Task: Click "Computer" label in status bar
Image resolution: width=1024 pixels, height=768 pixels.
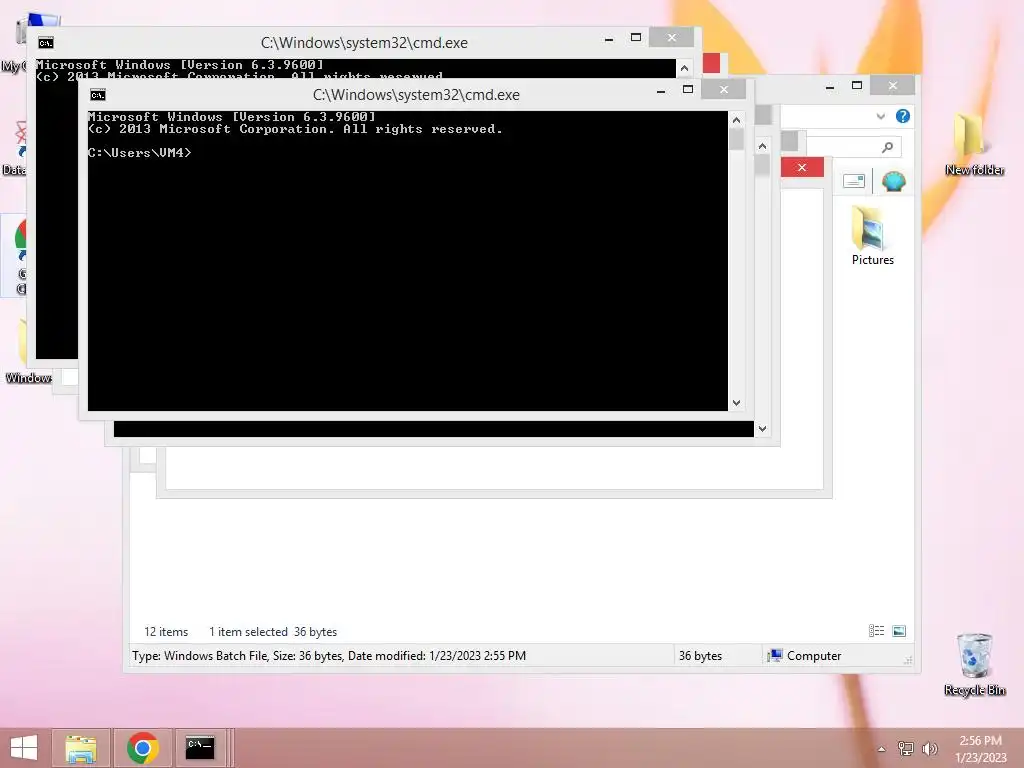Action: point(814,656)
